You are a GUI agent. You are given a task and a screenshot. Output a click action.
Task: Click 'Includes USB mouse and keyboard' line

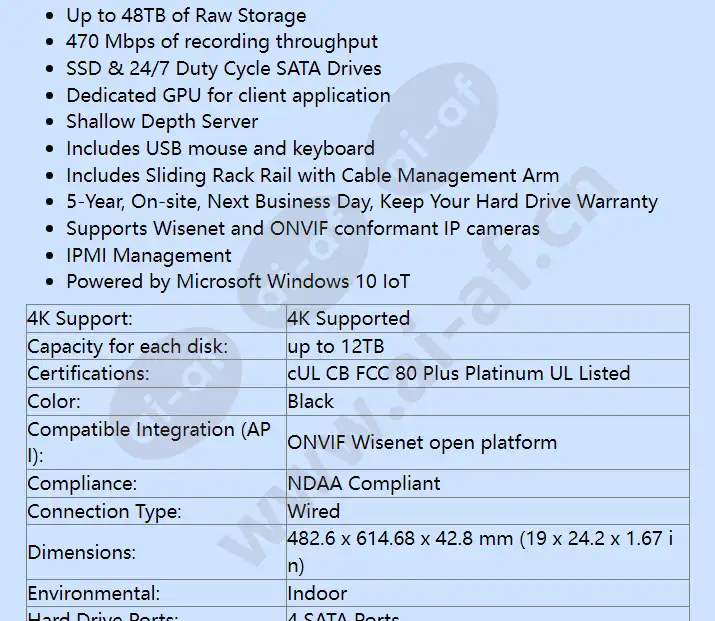click(x=220, y=148)
